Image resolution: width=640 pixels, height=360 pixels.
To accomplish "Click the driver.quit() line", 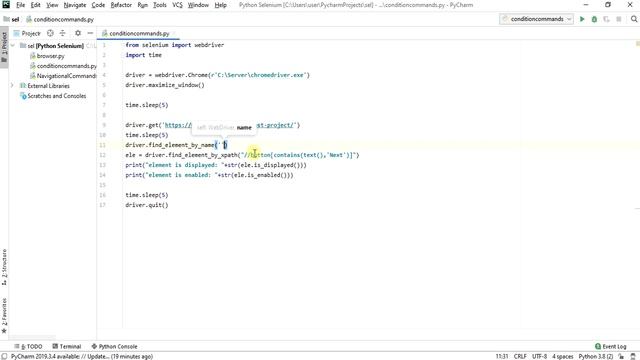I will [147, 205].
